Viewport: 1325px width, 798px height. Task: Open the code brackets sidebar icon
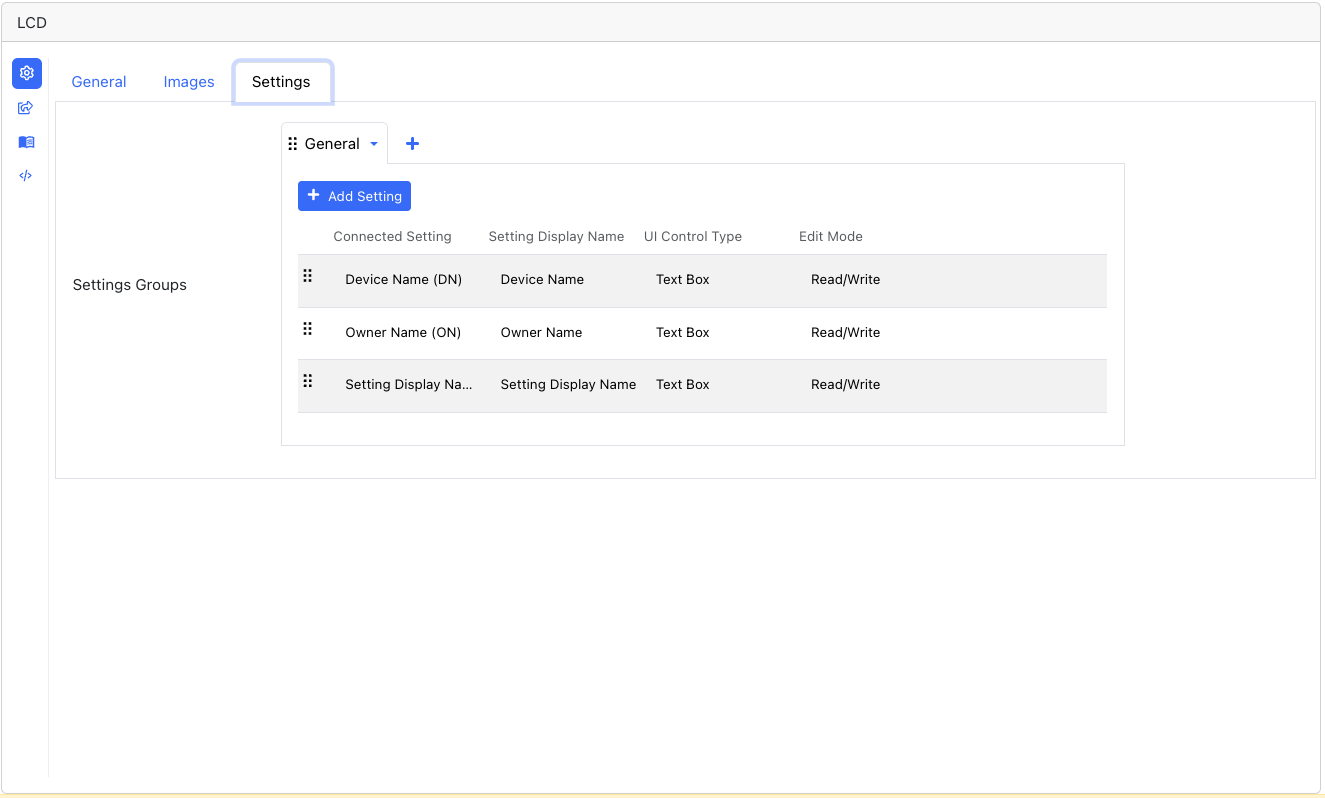click(x=26, y=175)
